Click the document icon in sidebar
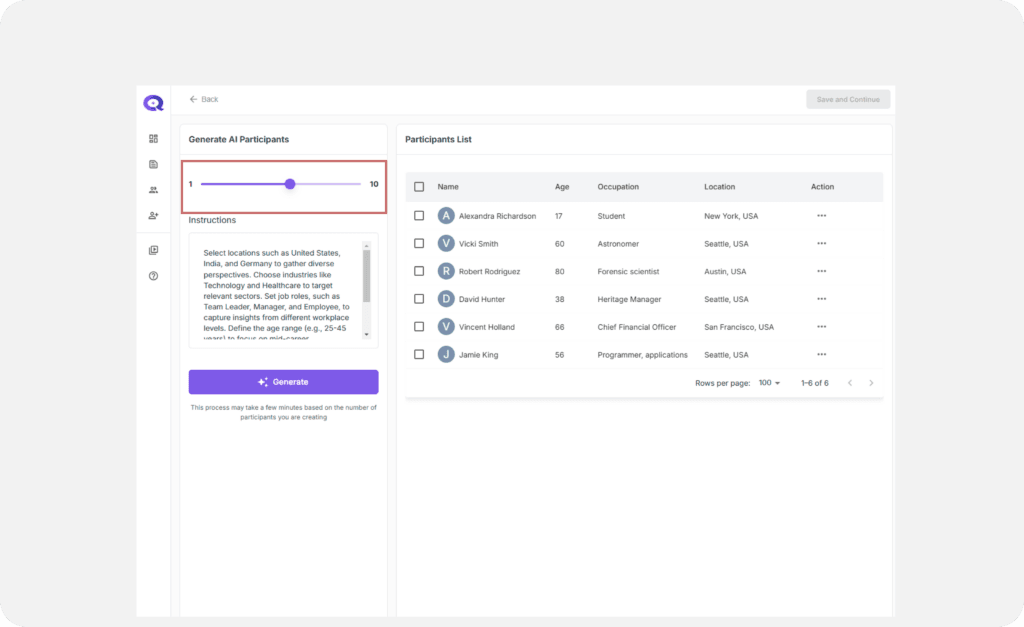 153,164
